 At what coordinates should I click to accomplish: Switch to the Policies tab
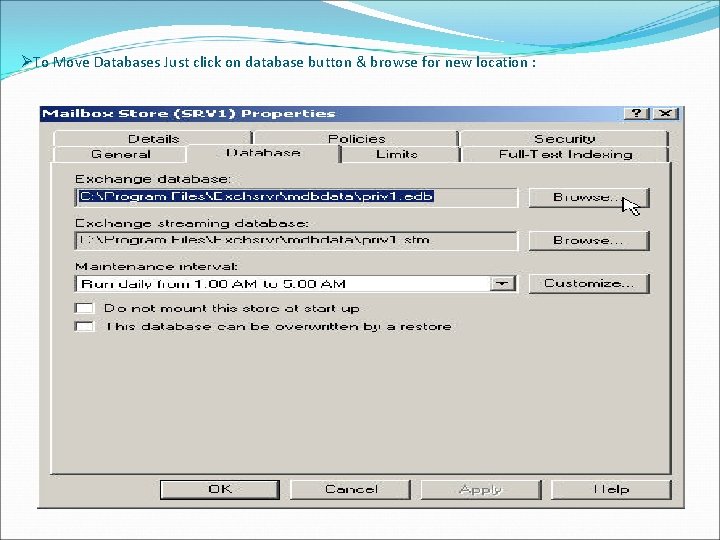[356, 139]
